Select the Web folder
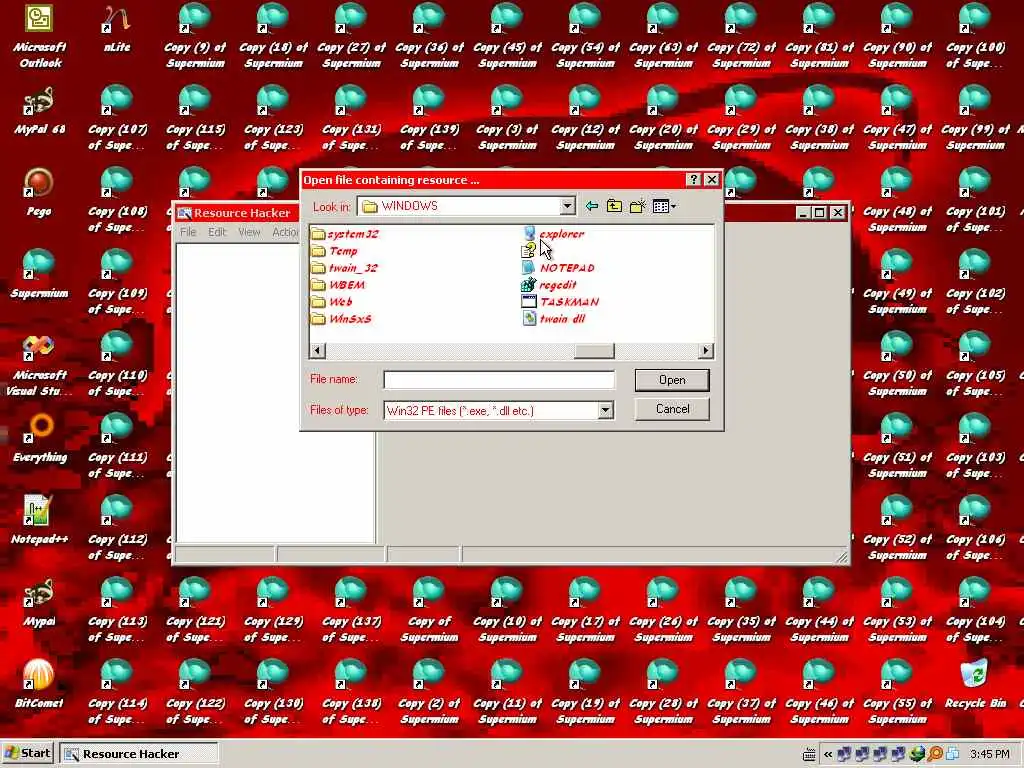Viewport: 1024px width, 768px height. click(332, 302)
